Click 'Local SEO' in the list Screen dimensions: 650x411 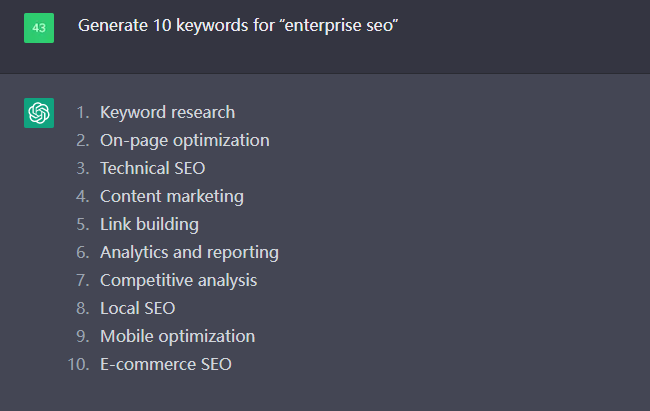[138, 309]
